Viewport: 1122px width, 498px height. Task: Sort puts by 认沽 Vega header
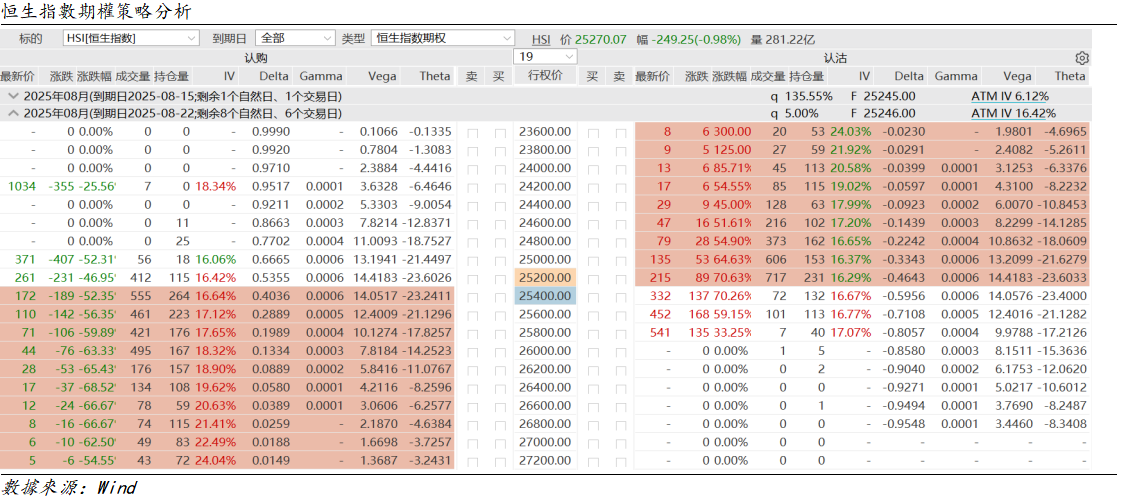point(1017,76)
